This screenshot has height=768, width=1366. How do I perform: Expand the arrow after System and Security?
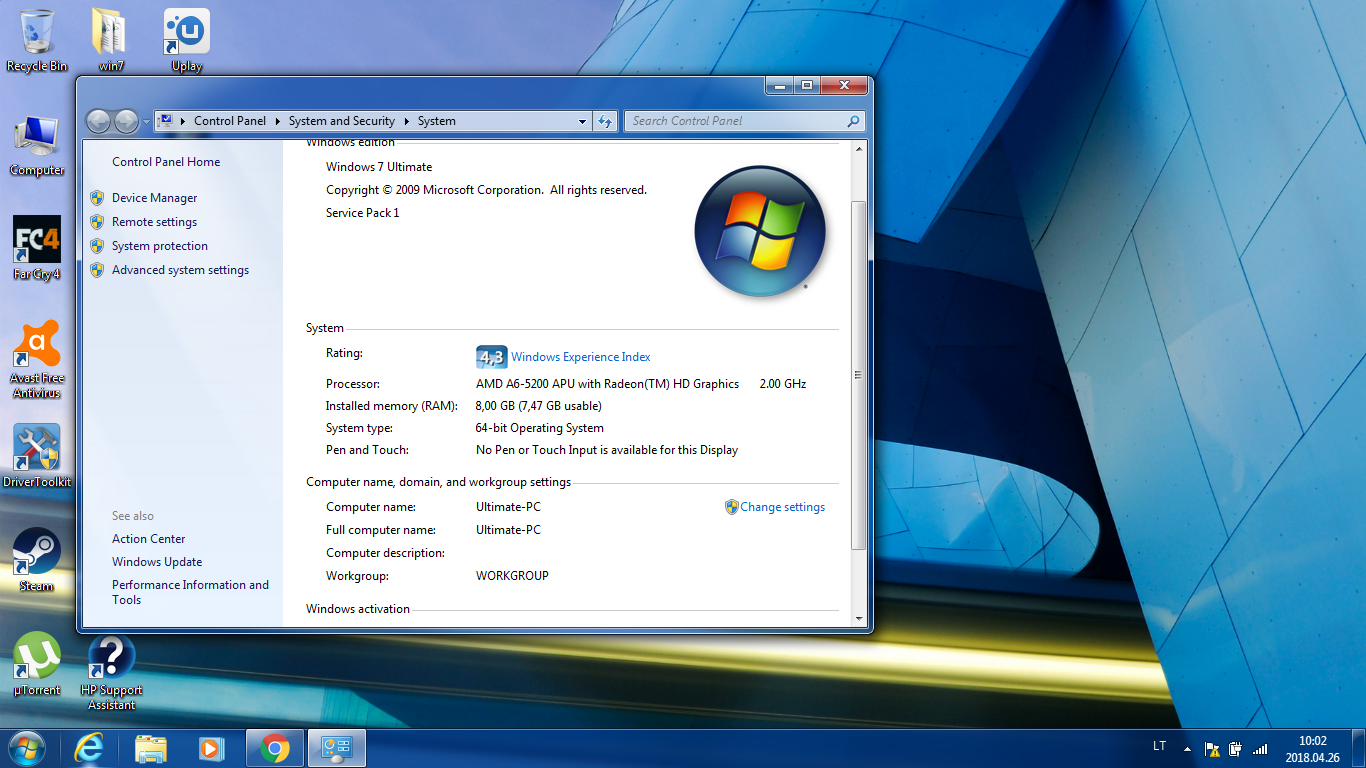[407, 121]
